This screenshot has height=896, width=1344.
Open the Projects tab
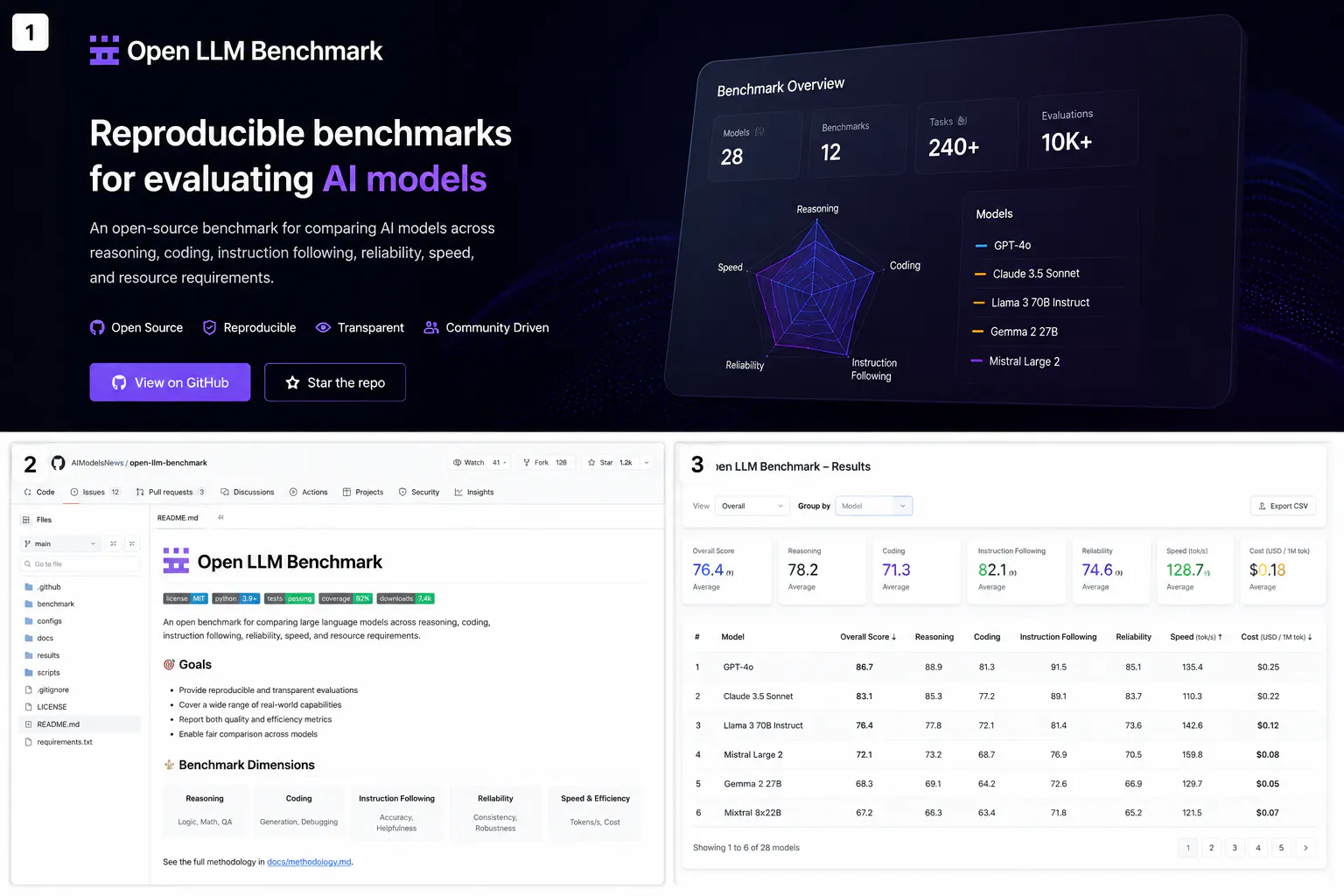[x=363, y=493]
